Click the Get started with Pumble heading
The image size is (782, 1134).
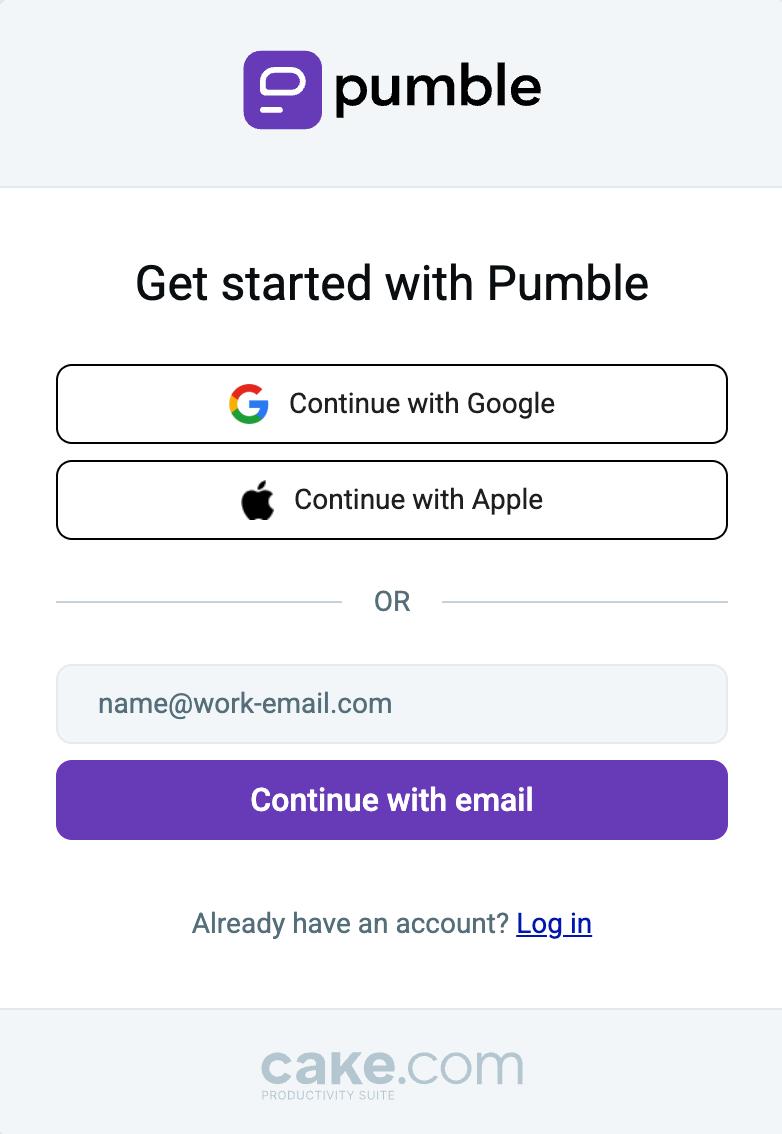(x=392, y=283)
